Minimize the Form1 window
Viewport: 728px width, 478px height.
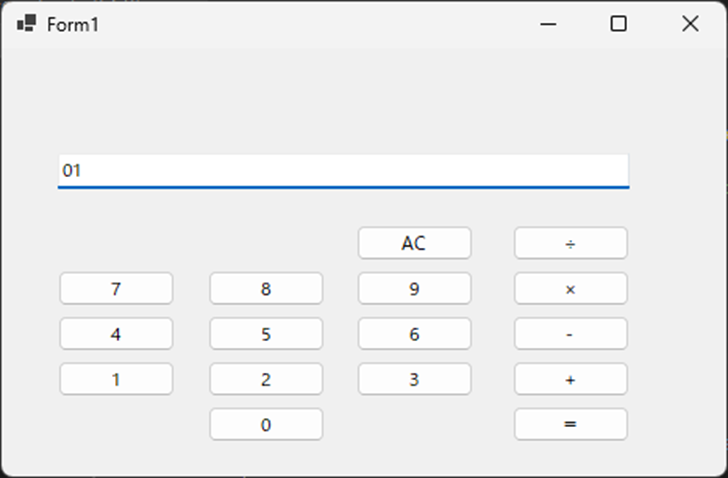coord(548,24)
